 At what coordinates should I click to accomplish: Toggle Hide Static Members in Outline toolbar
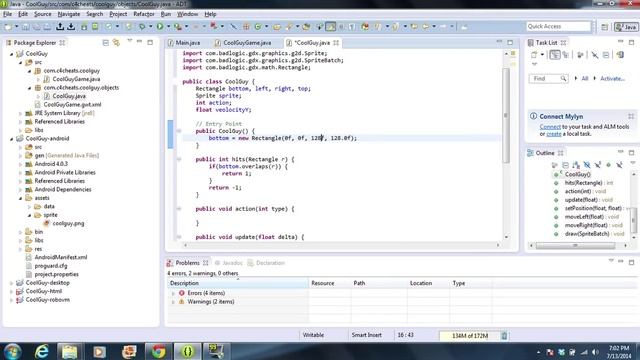point(598,165)
